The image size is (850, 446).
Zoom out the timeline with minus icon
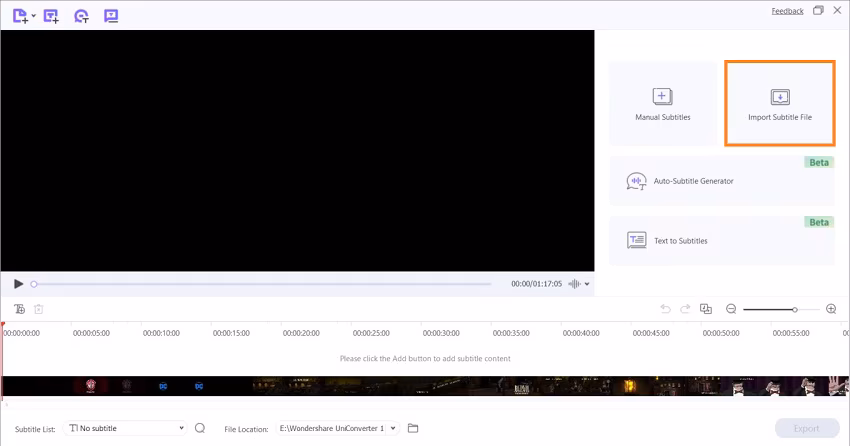click(x=731, y=309)
